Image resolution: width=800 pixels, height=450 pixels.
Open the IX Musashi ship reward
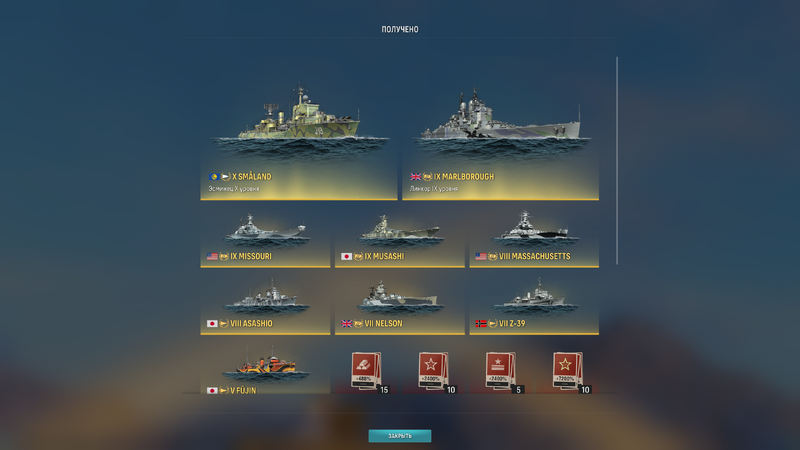(x=399, y=236)
